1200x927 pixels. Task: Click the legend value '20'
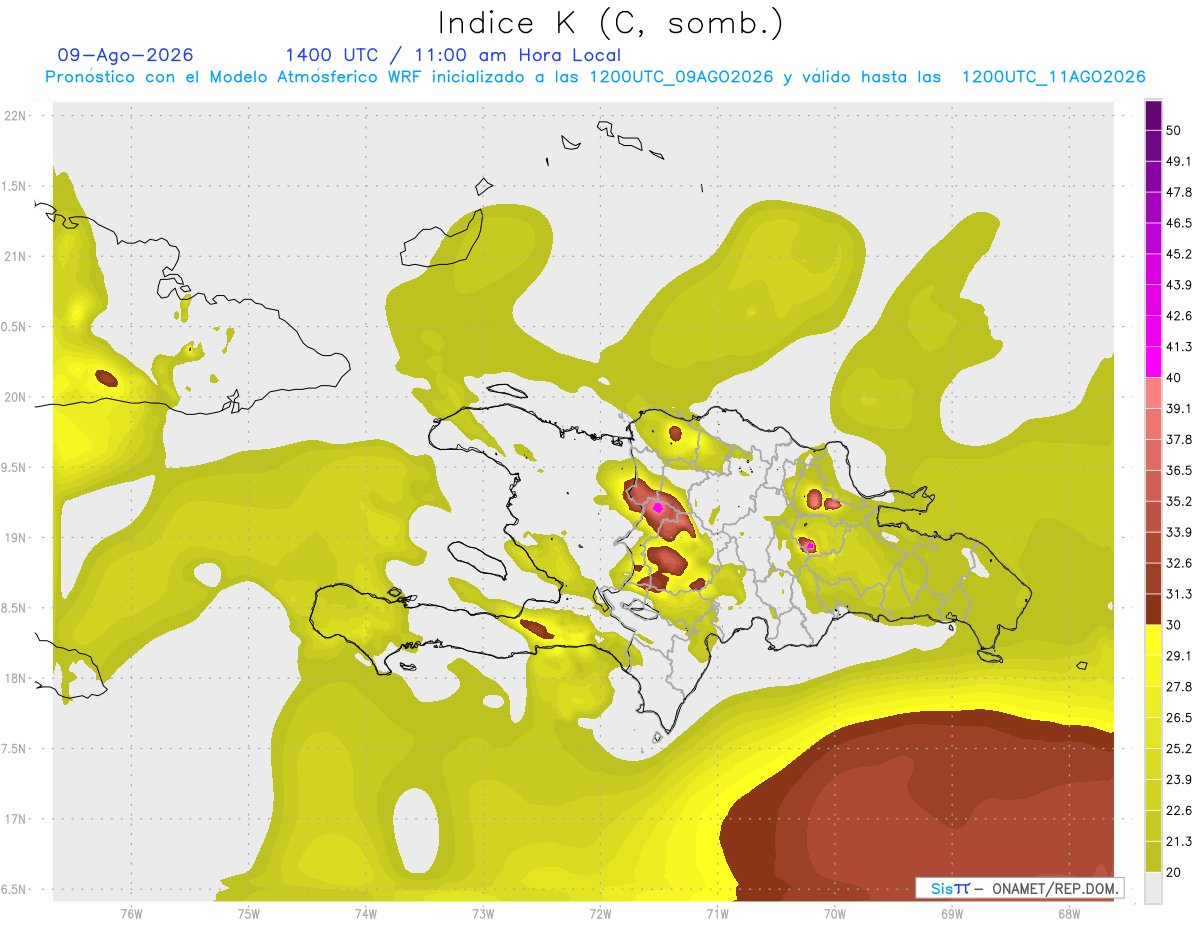point(1175,871)
